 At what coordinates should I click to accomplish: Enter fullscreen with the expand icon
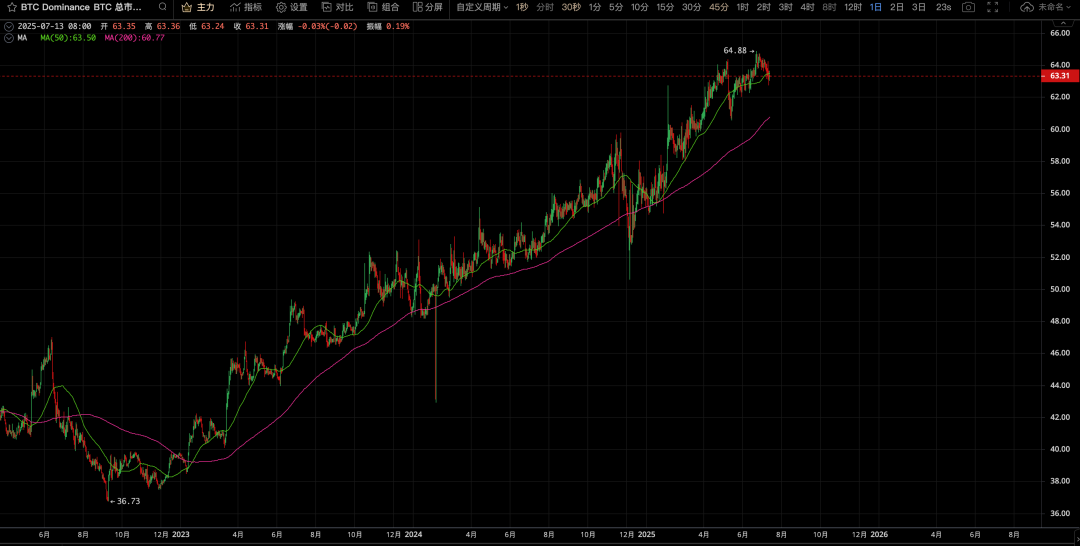[993, 8]
